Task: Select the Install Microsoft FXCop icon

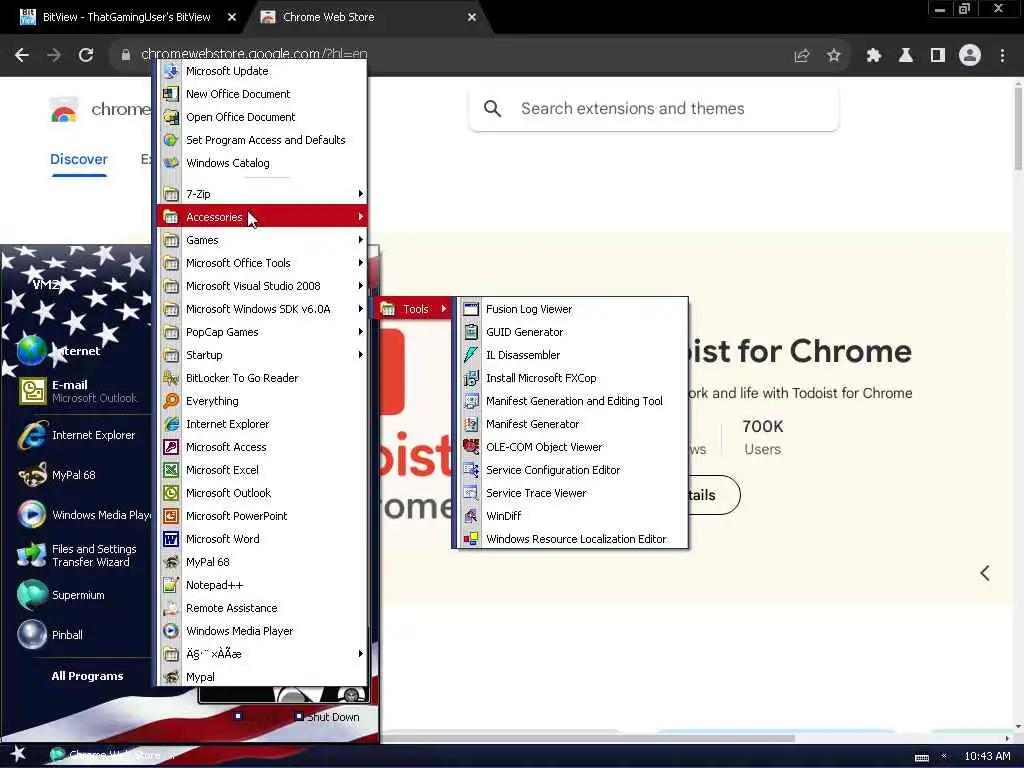Action: (x=471, y=377)
